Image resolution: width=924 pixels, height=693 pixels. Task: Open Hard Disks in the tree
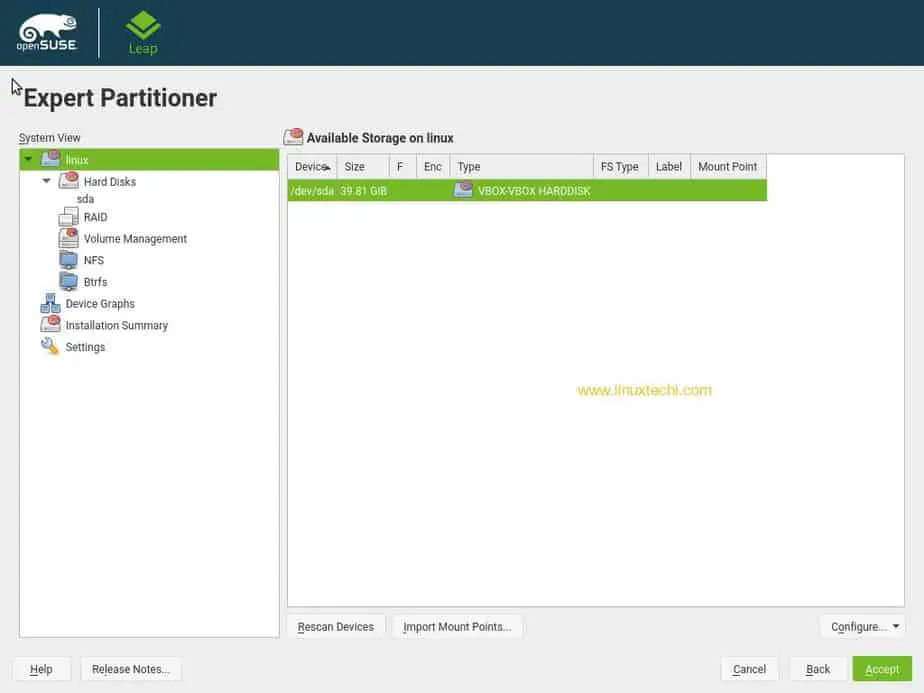[110, 182]
